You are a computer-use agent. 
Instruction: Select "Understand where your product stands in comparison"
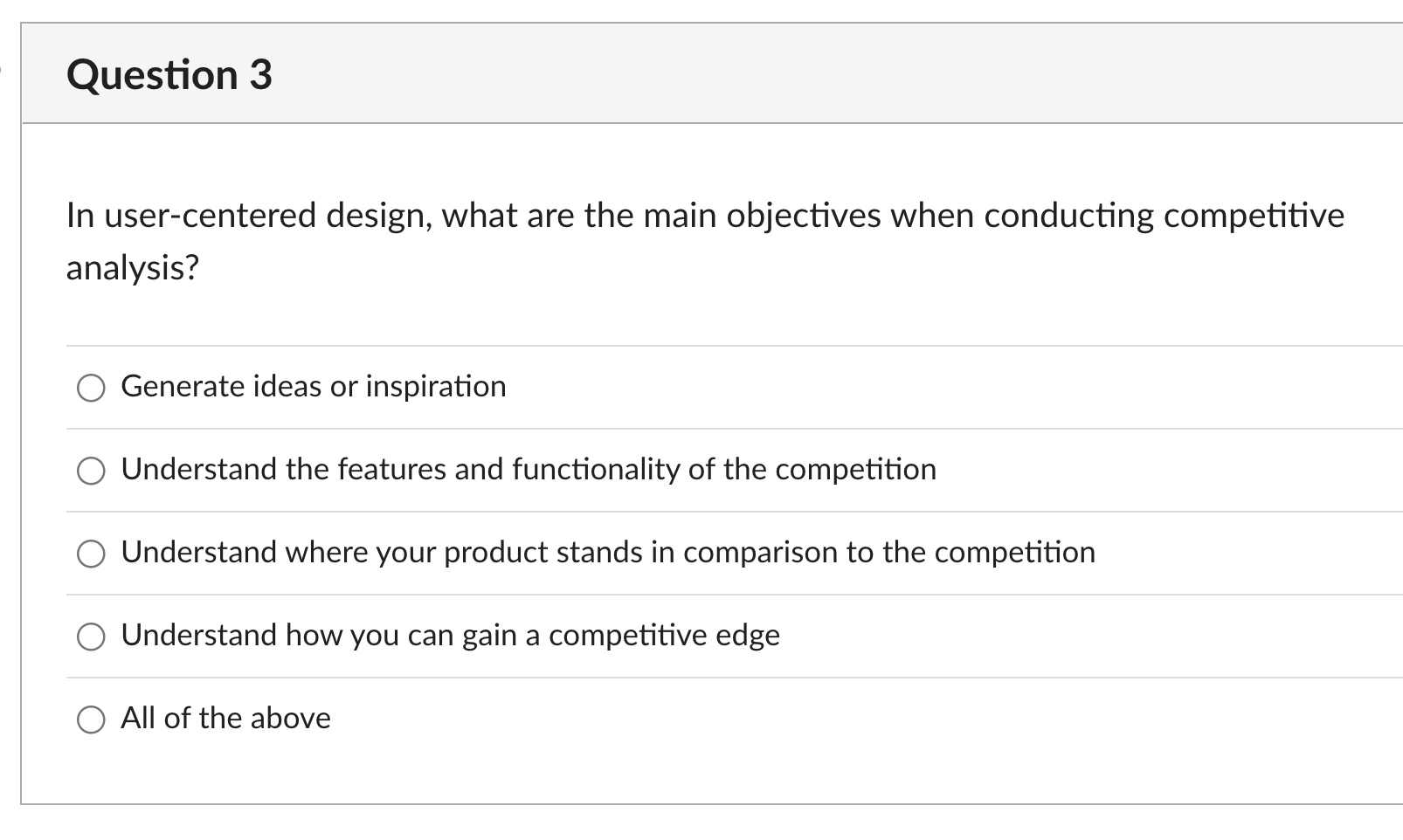coord(91,553)
